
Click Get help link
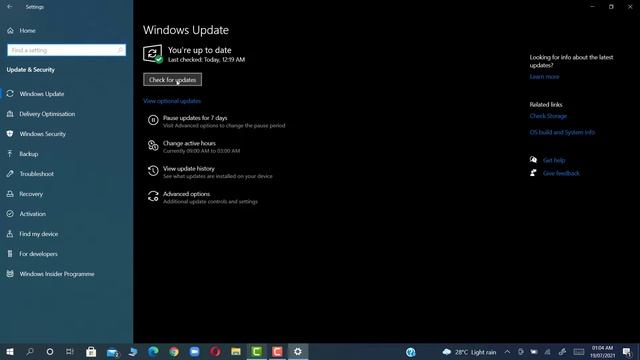(x=554, y=160)
